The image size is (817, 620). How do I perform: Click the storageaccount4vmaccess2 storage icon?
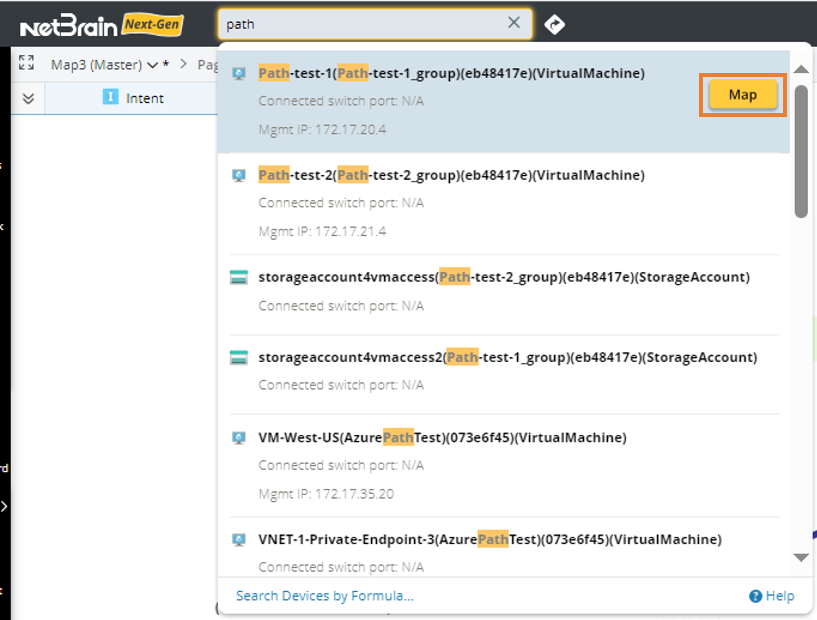click(239, 357)
